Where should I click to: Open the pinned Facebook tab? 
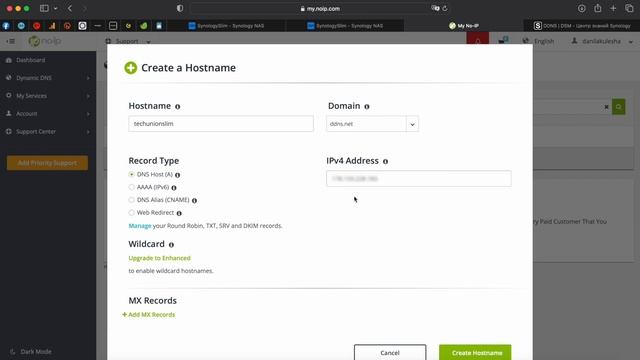tap(6, 26)
